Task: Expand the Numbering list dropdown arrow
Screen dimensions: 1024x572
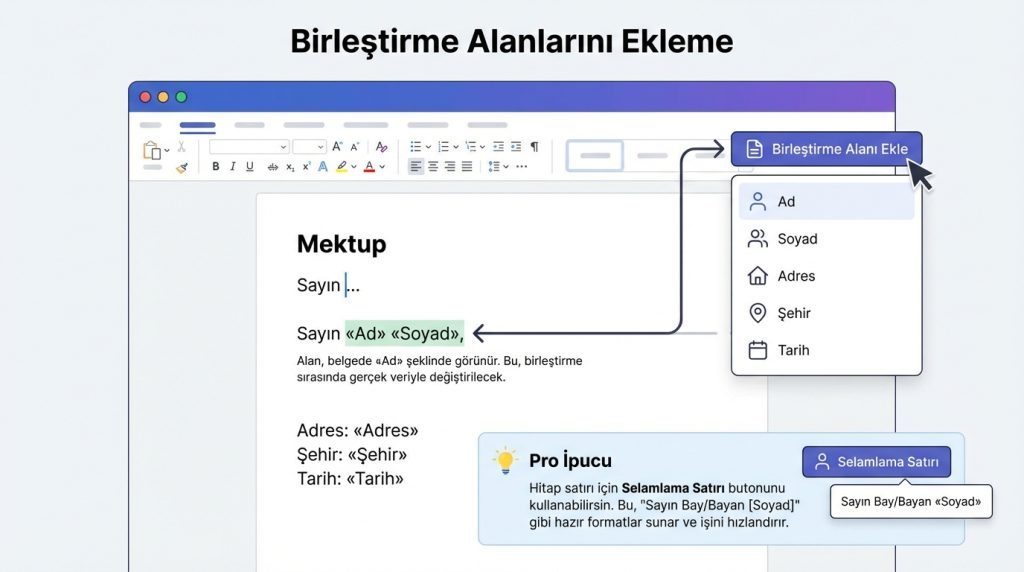Action: point(455,147)
